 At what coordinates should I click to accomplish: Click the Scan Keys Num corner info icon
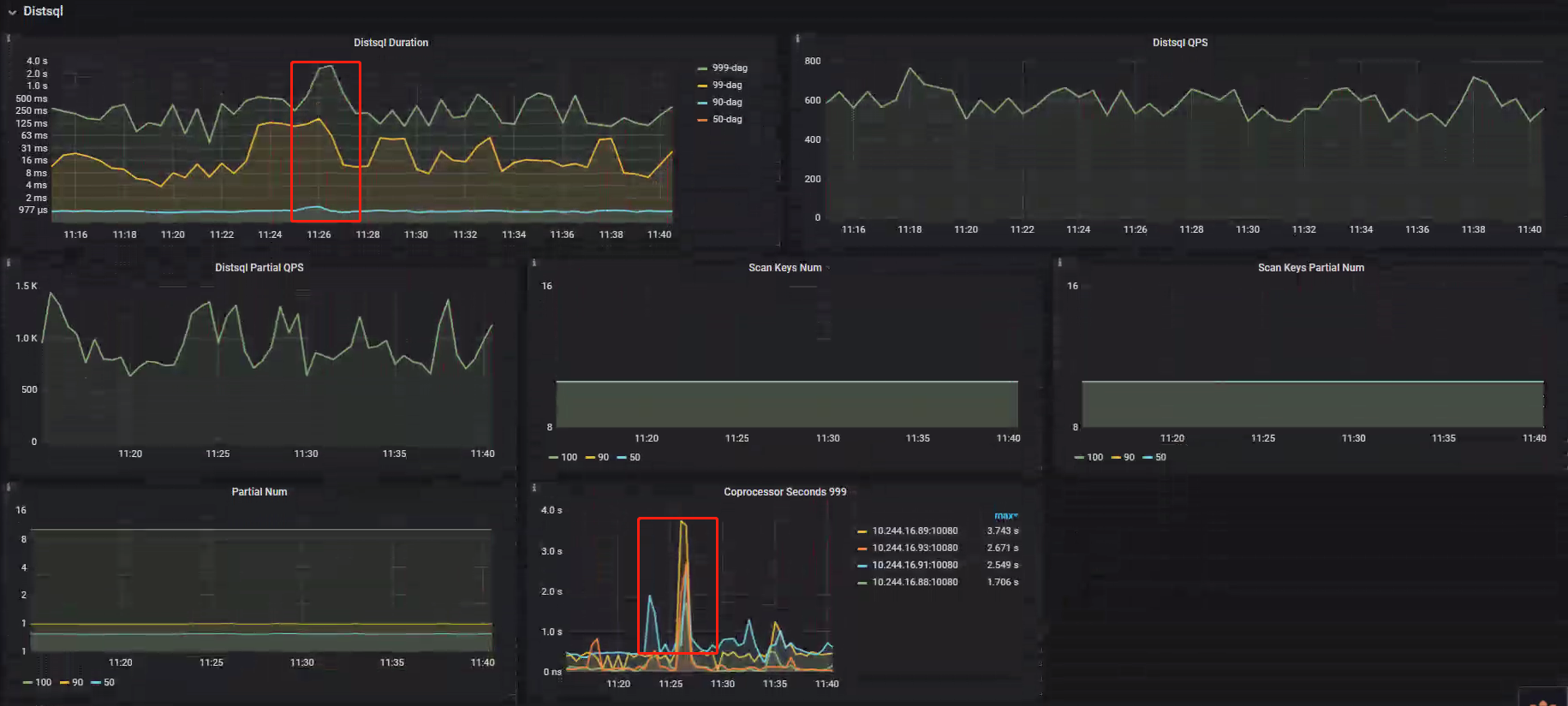coord(534,263)
